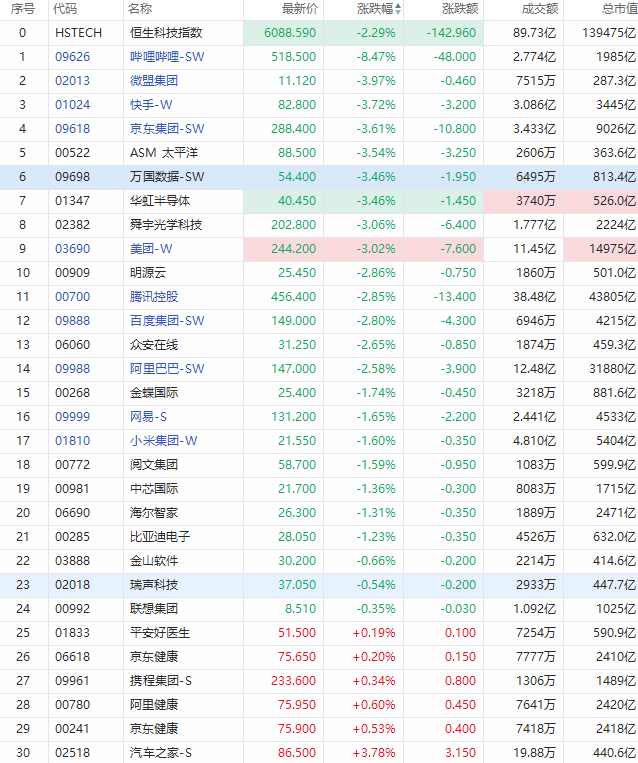
Task: Select 阅文集团 row name
Action: pyautogui.click(x=154, y=465)
